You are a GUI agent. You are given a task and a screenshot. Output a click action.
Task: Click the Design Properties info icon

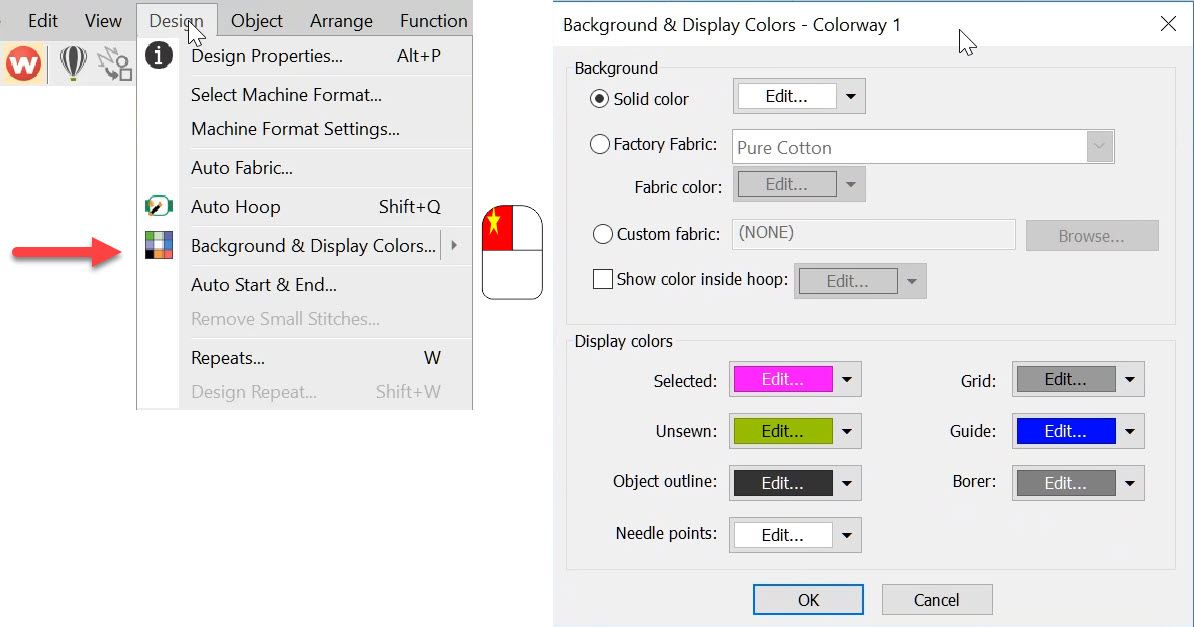tap(159, 56)
